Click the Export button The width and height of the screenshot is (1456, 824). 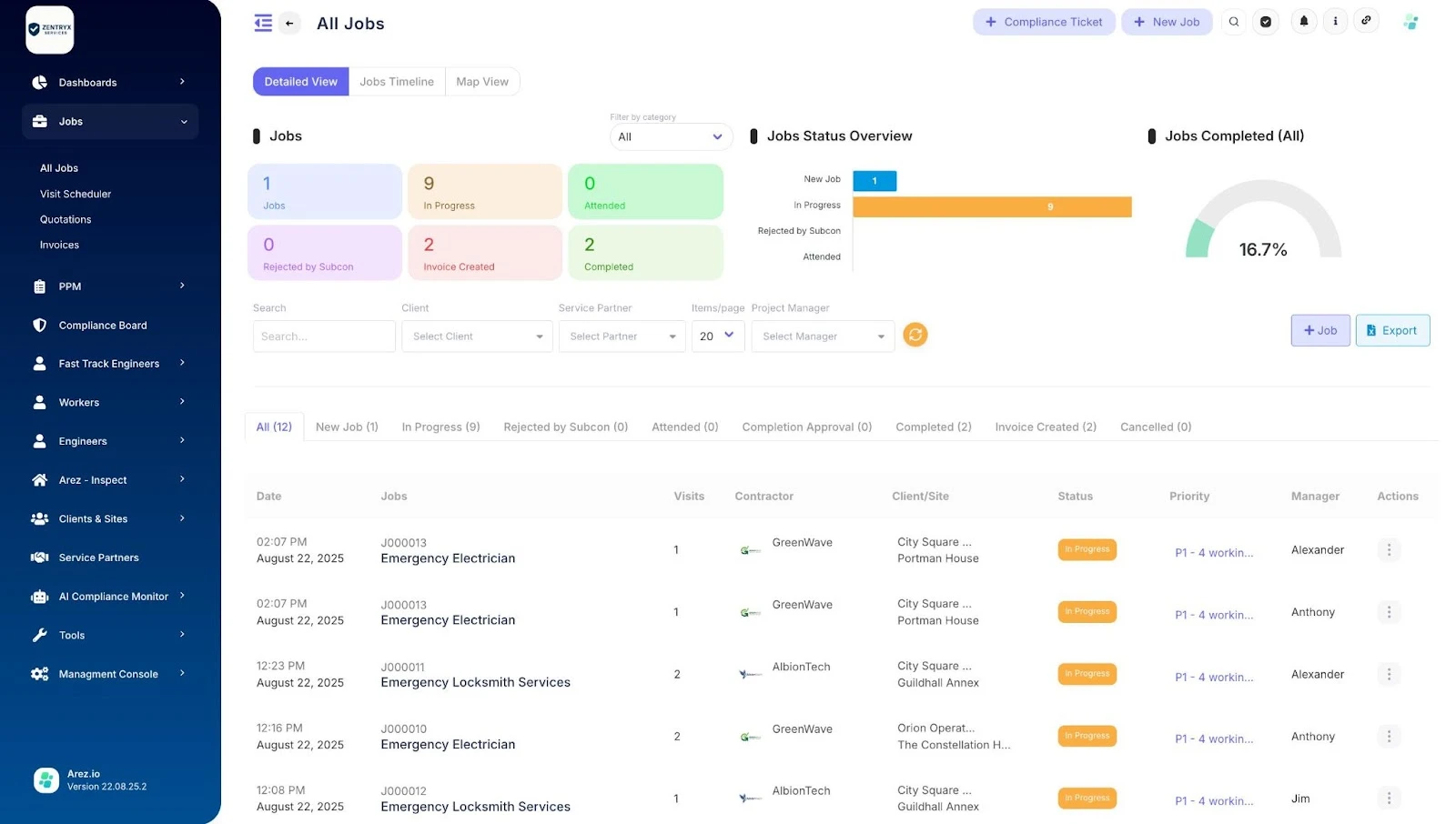(x=1391, y=331)
